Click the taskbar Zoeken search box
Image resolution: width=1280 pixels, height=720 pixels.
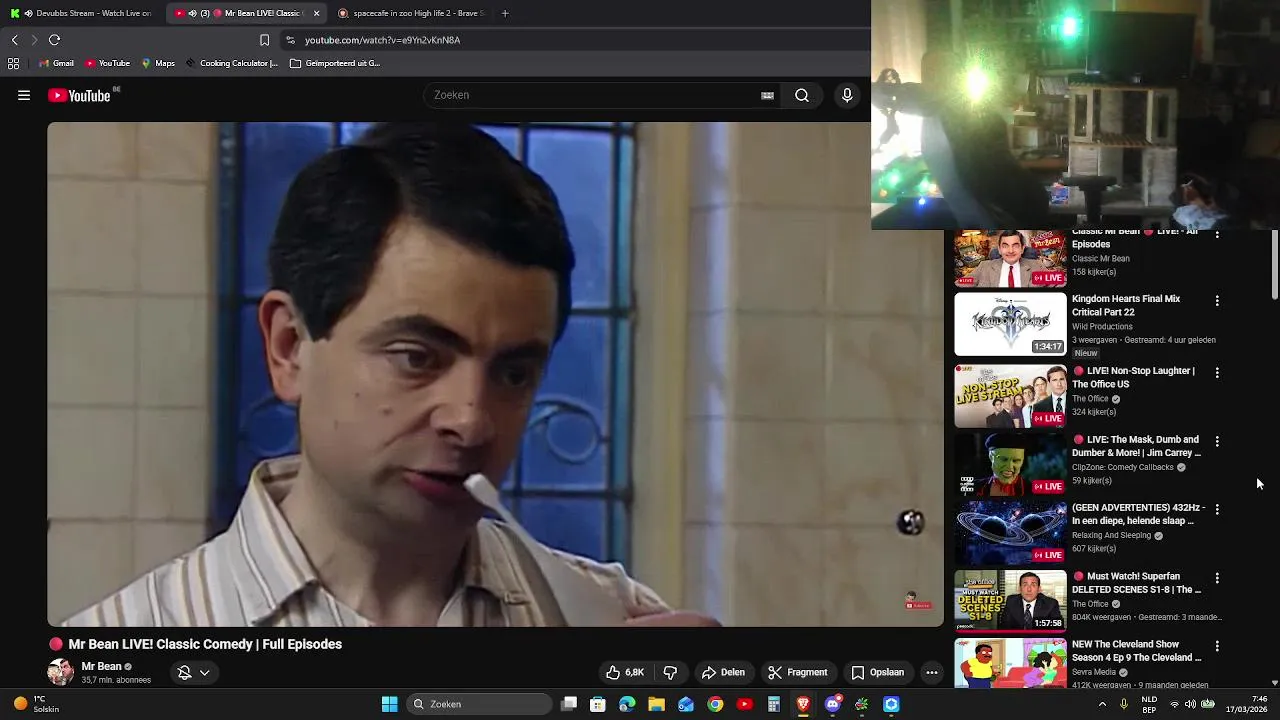(x=480, y=704)
